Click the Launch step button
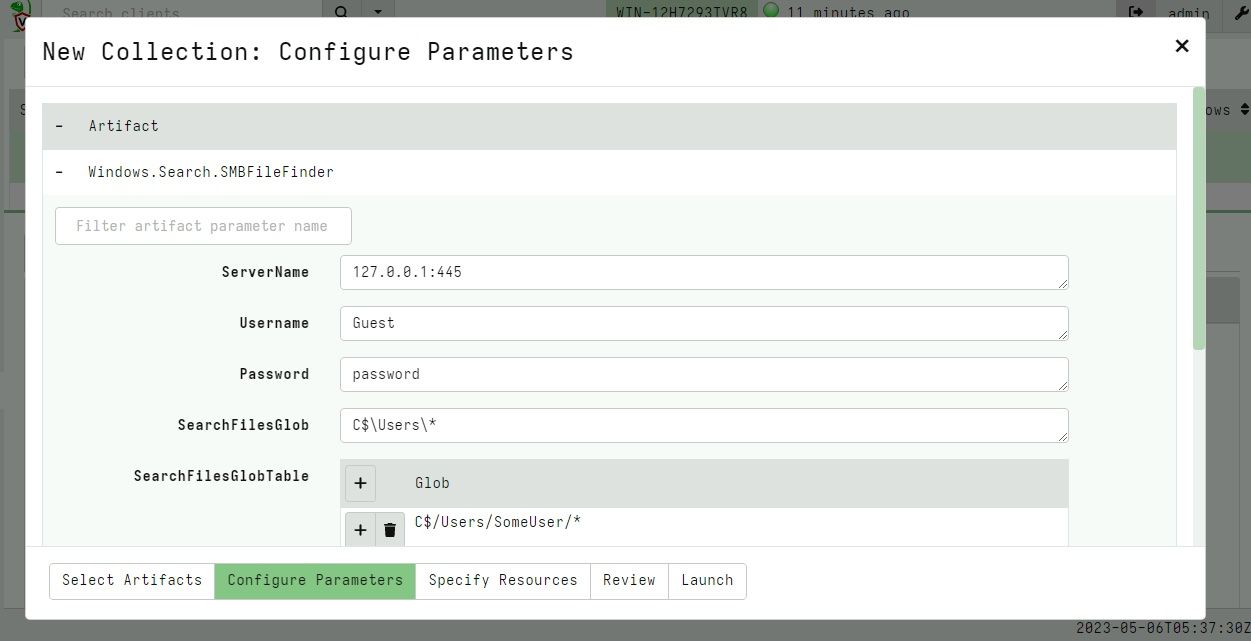The height and width of the screenshot is (641, 1251). pyautogui.click(x=707, y=580)
